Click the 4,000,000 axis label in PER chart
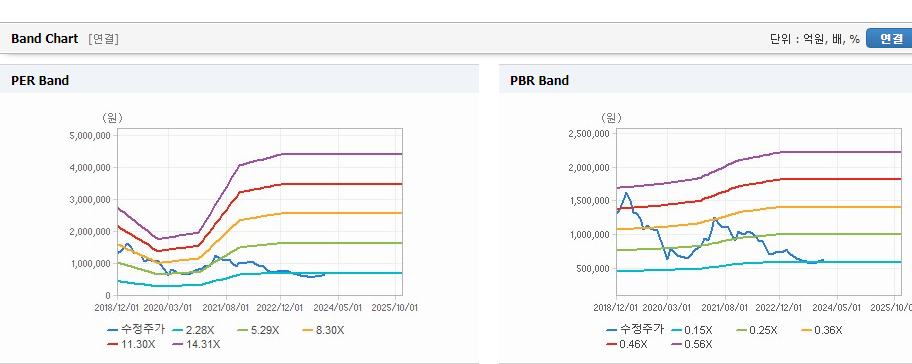 click(x=91, y=167)
